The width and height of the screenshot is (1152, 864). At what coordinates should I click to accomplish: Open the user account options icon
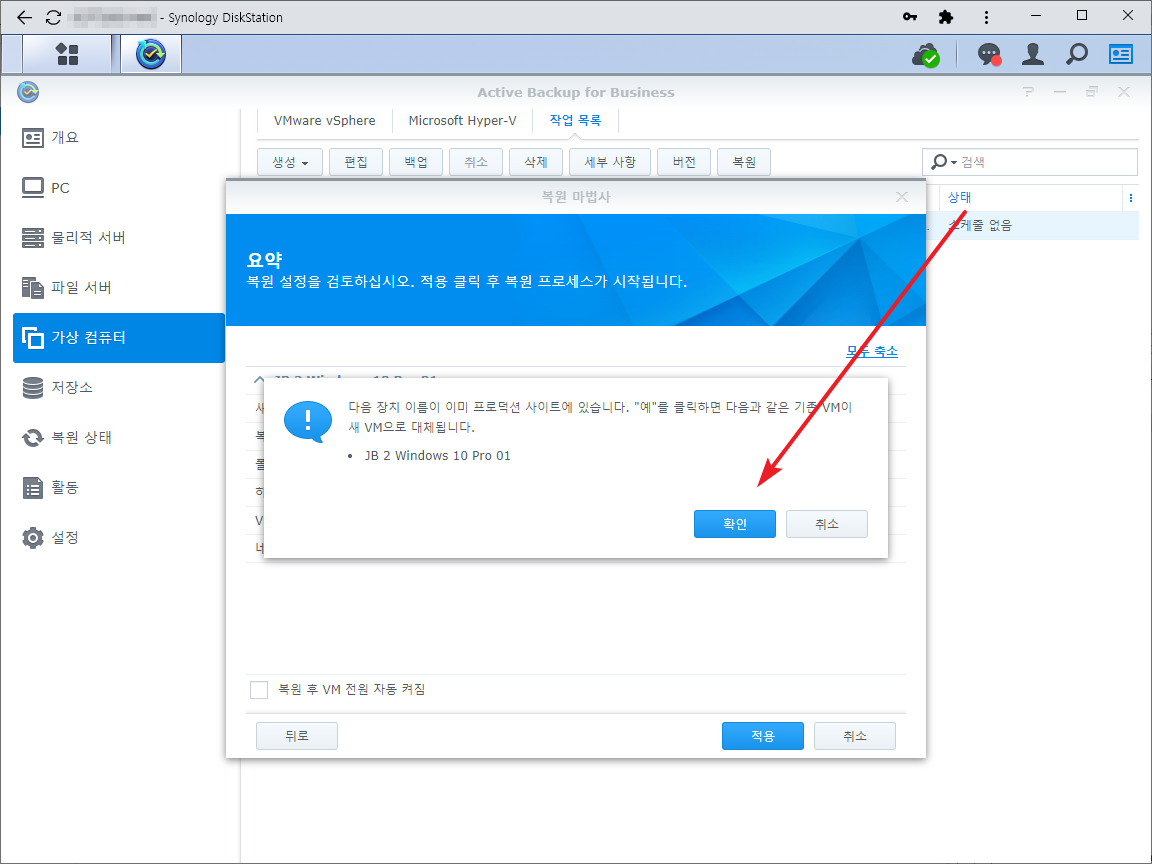point(1033,54)
